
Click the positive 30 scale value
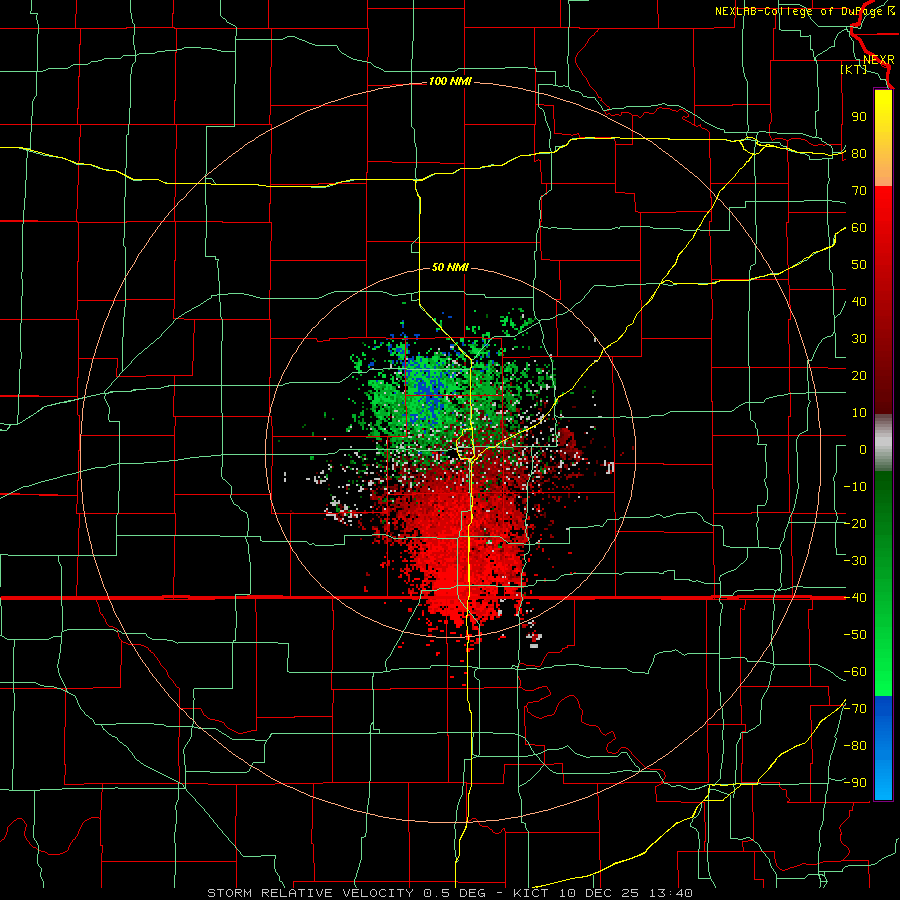point(859,339)
